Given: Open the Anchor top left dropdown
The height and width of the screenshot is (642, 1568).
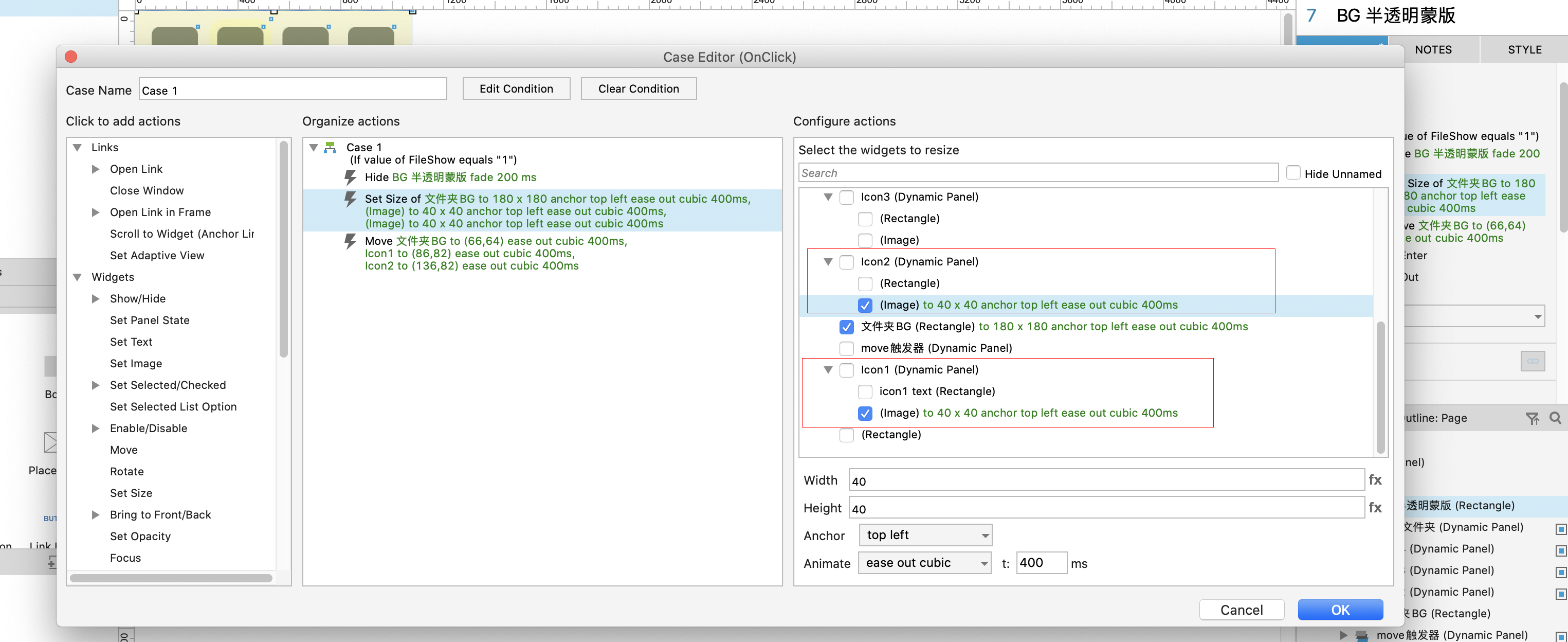Looking at the screenshot, I should [925, 536].
